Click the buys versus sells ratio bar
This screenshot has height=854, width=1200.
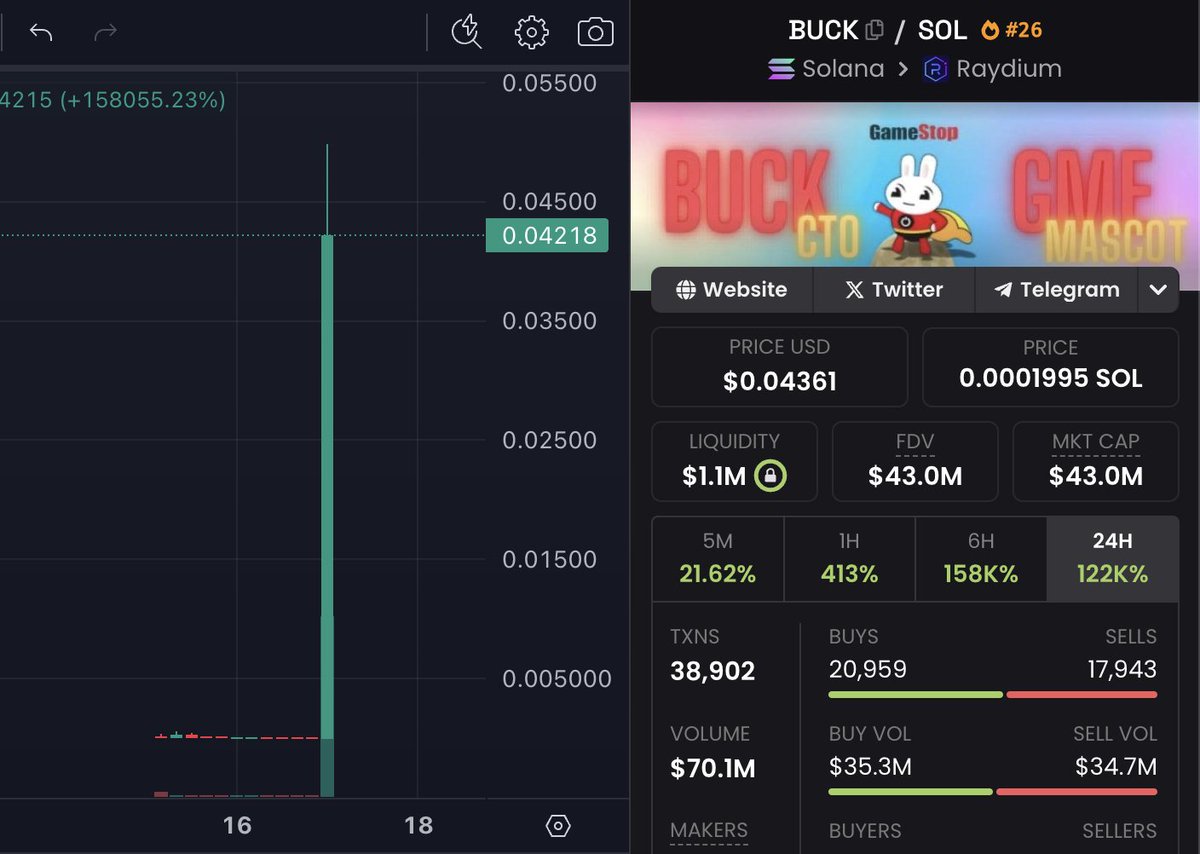[993, 694]
